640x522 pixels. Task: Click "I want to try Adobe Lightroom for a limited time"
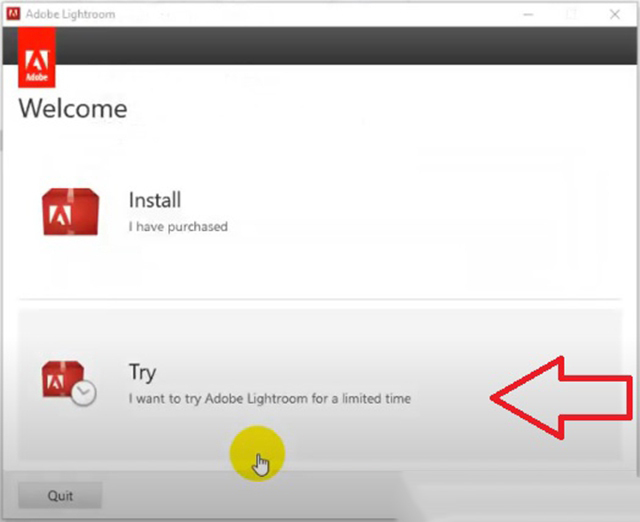270,398
